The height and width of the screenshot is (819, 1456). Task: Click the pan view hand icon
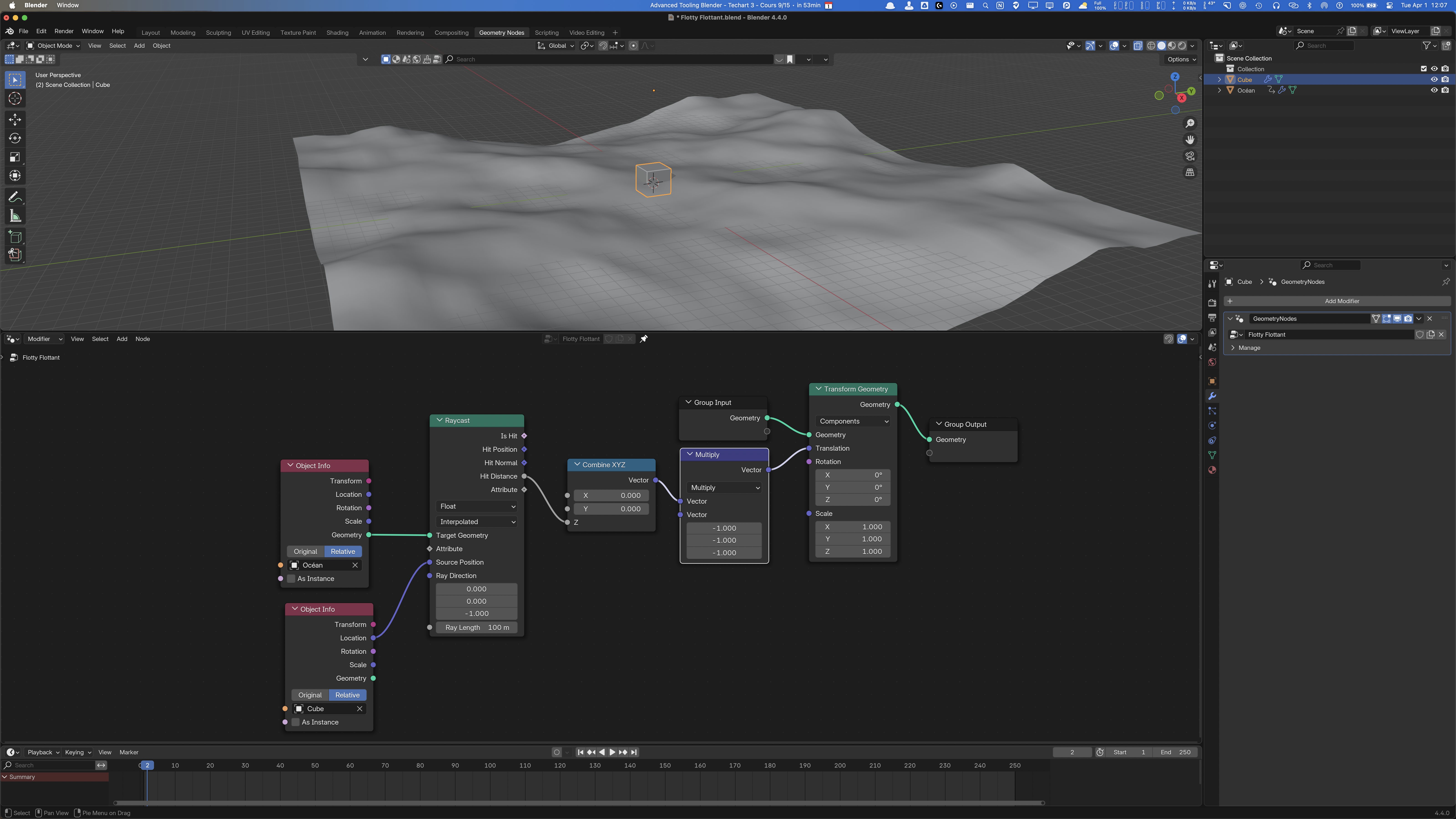[x=1190, y=140]
